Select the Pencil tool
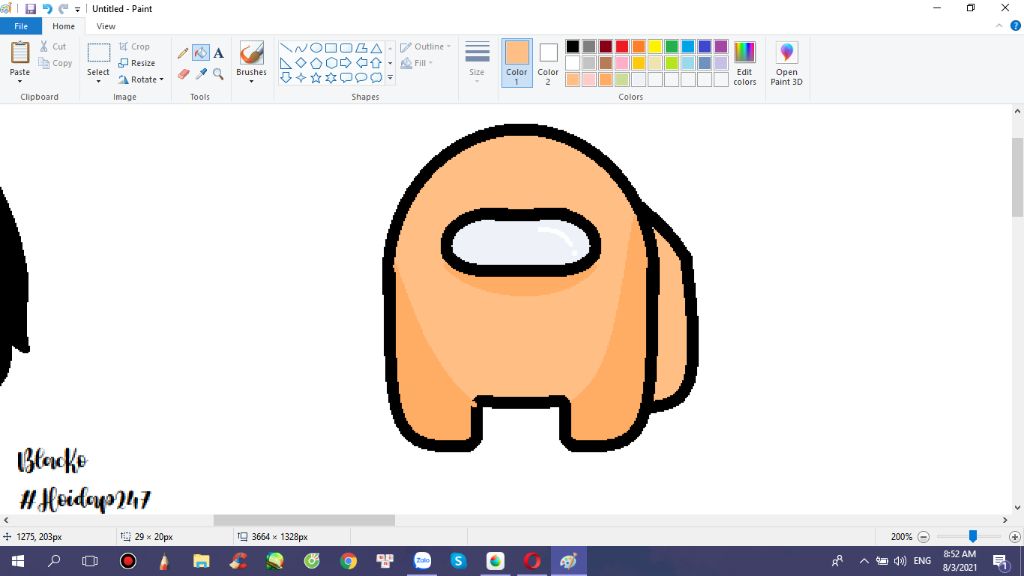 point(183,53)
